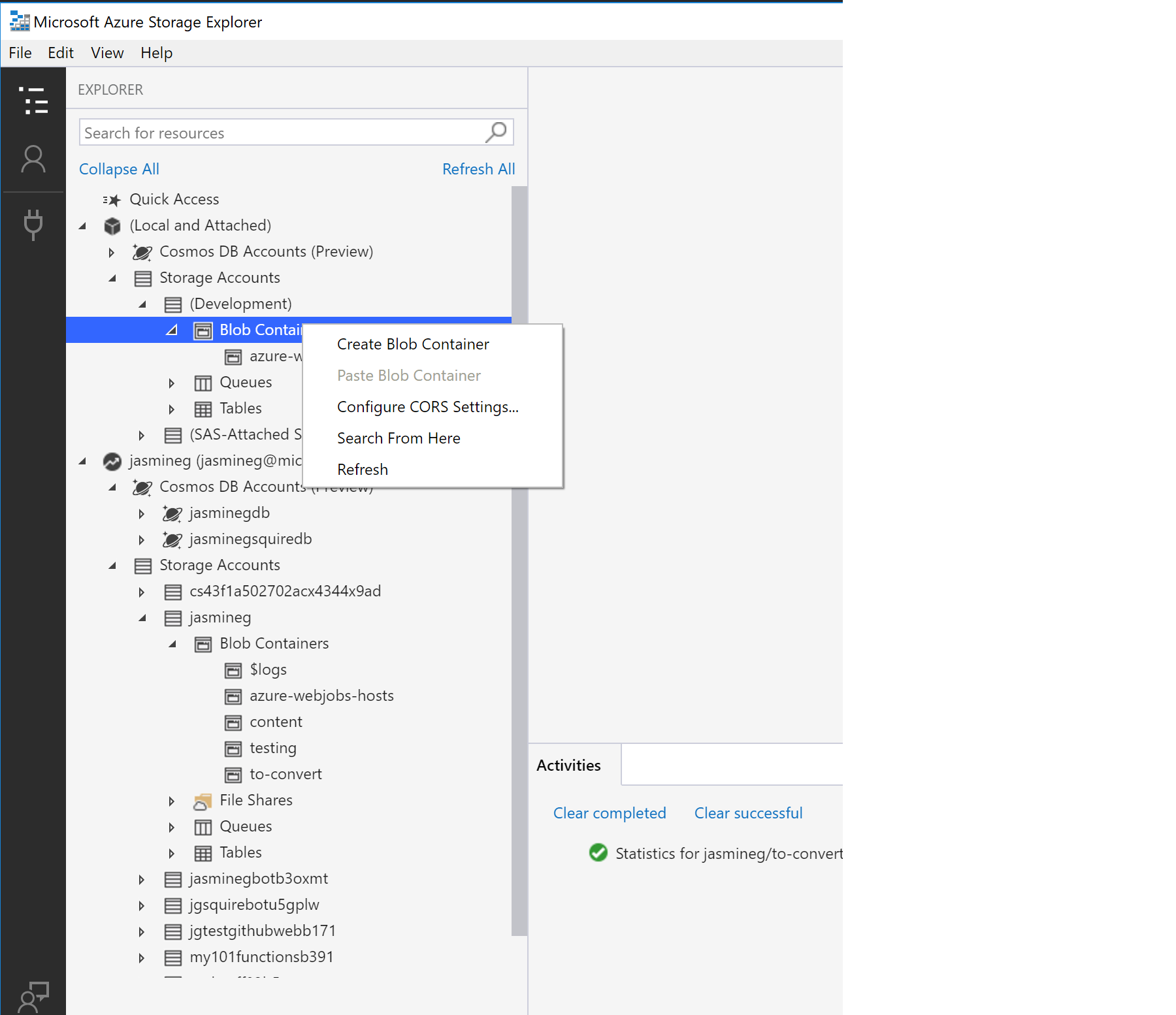Open the File menu

click(x=20, y=53)
